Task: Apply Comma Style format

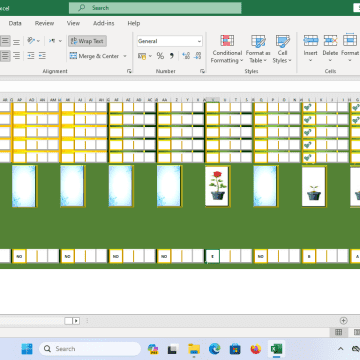Action: [172, 56]
